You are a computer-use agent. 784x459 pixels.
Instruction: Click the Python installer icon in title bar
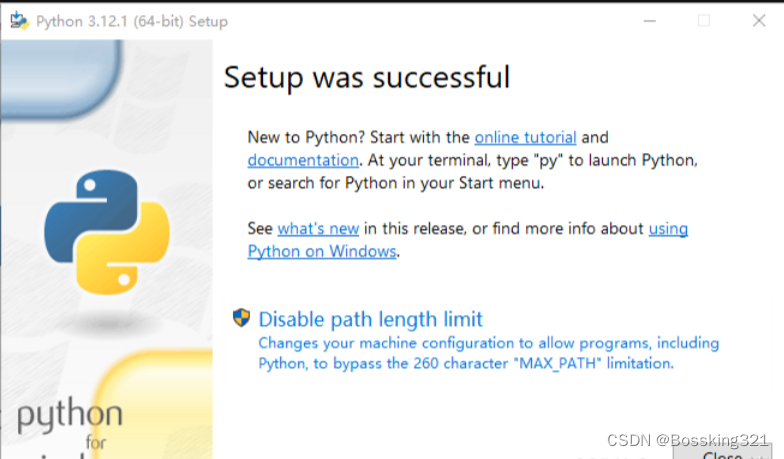tap(18, 21)
